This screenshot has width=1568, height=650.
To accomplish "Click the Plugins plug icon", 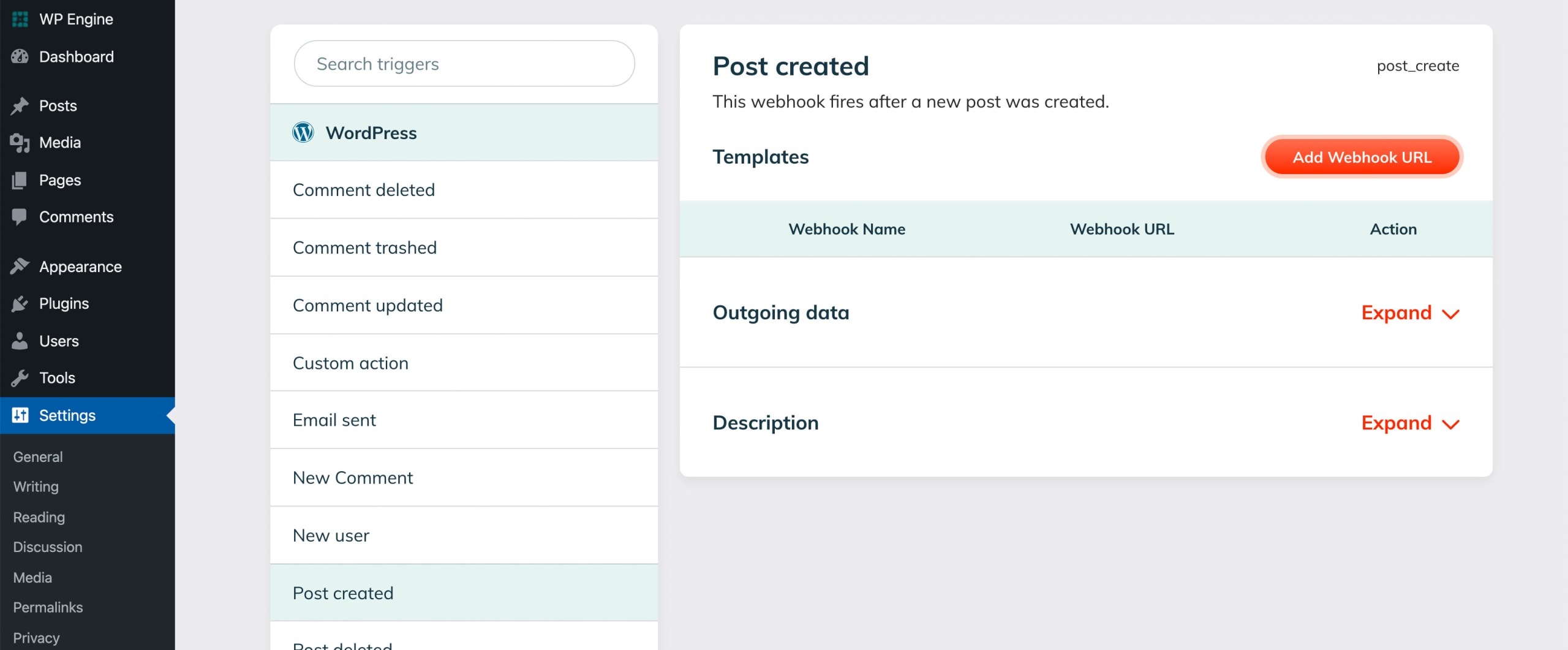I will (20, 304).
